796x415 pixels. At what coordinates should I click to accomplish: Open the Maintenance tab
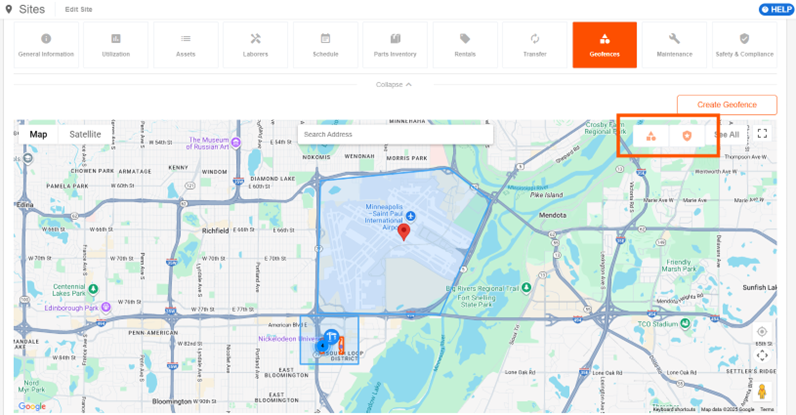click(x=674, y=45)
